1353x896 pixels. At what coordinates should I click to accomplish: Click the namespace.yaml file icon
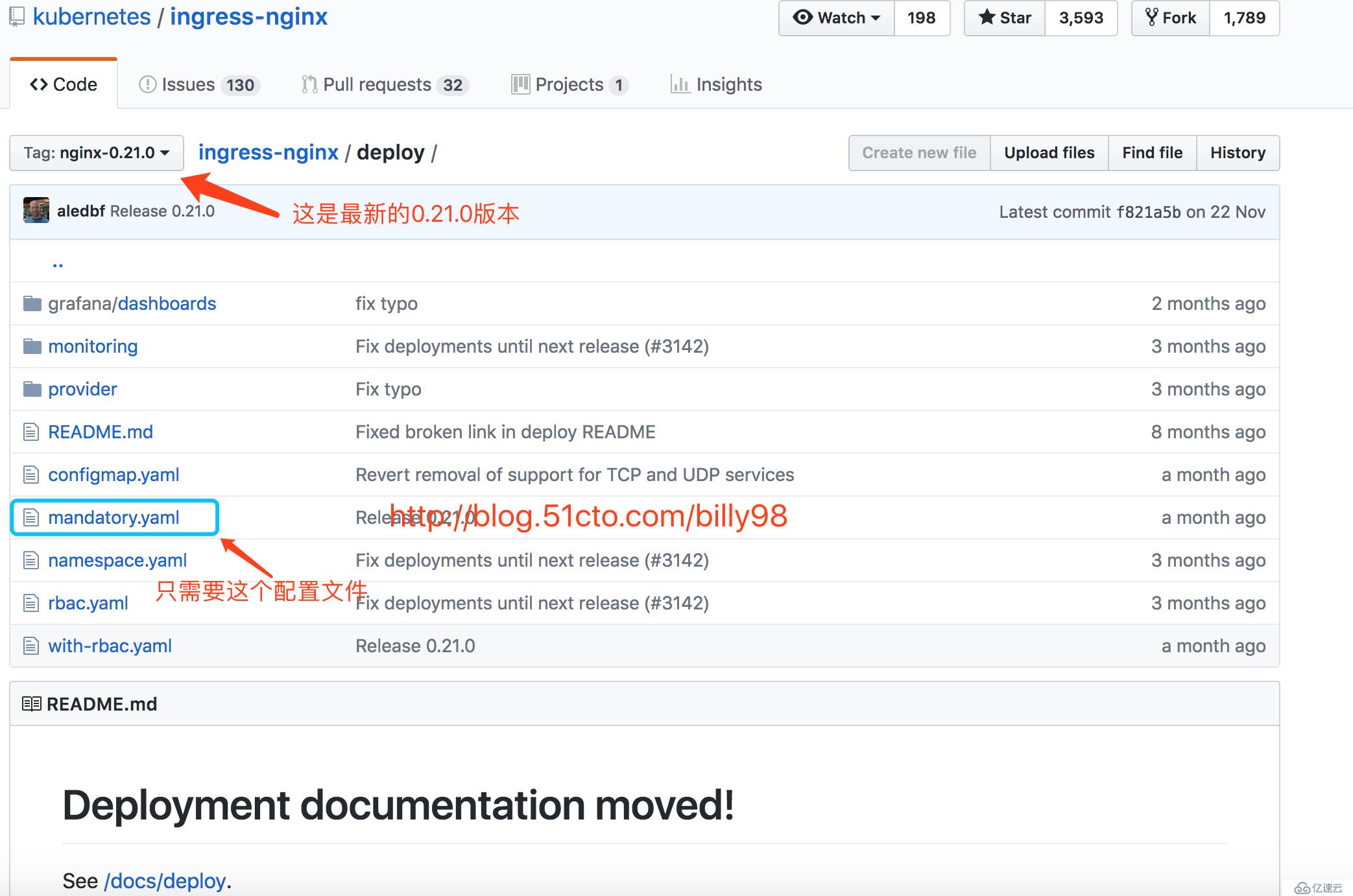click(30, 560)
